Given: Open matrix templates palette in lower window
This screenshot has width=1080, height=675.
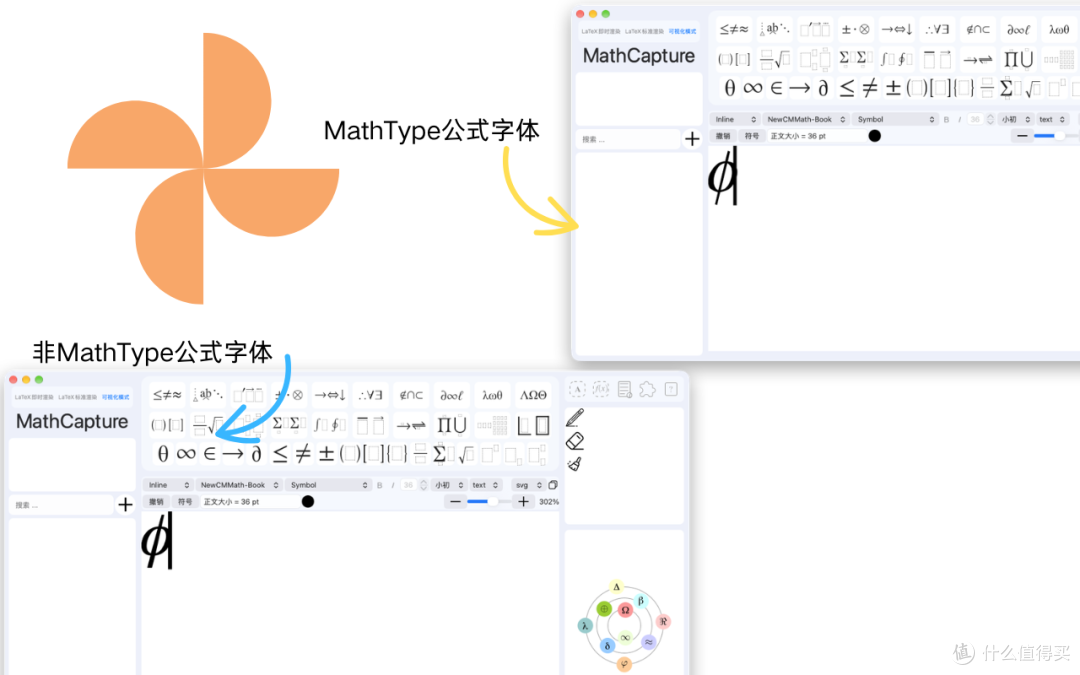Looking at the screenshot, I should (x=492, y=425).
